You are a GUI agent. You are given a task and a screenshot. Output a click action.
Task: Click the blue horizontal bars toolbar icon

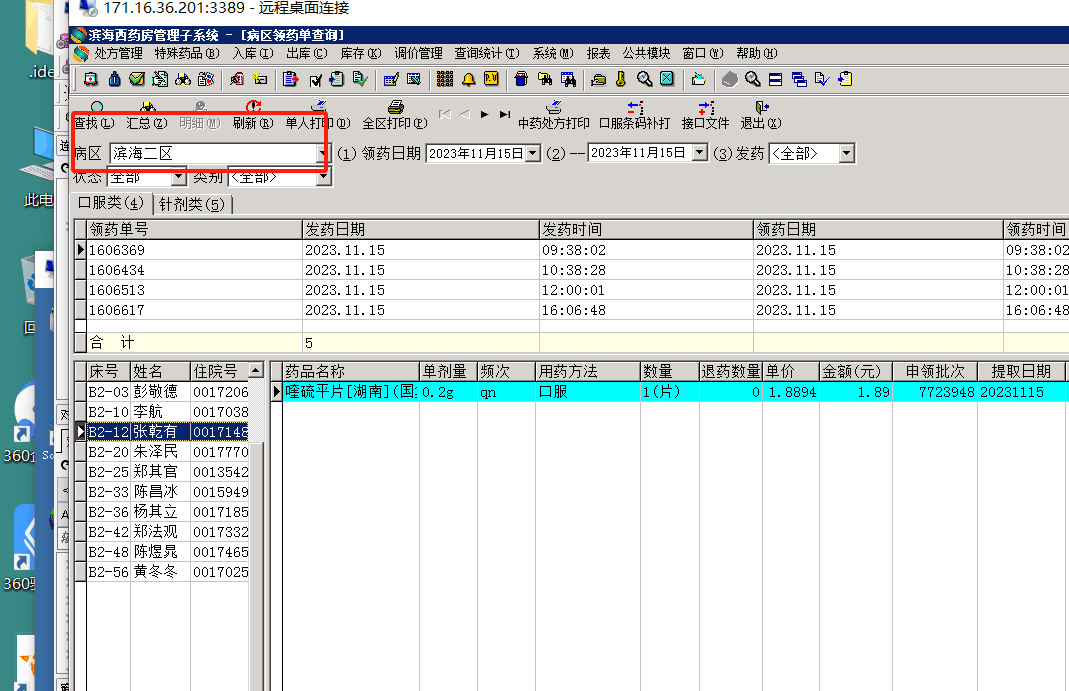pyautogui.click(x=775, y=80)
